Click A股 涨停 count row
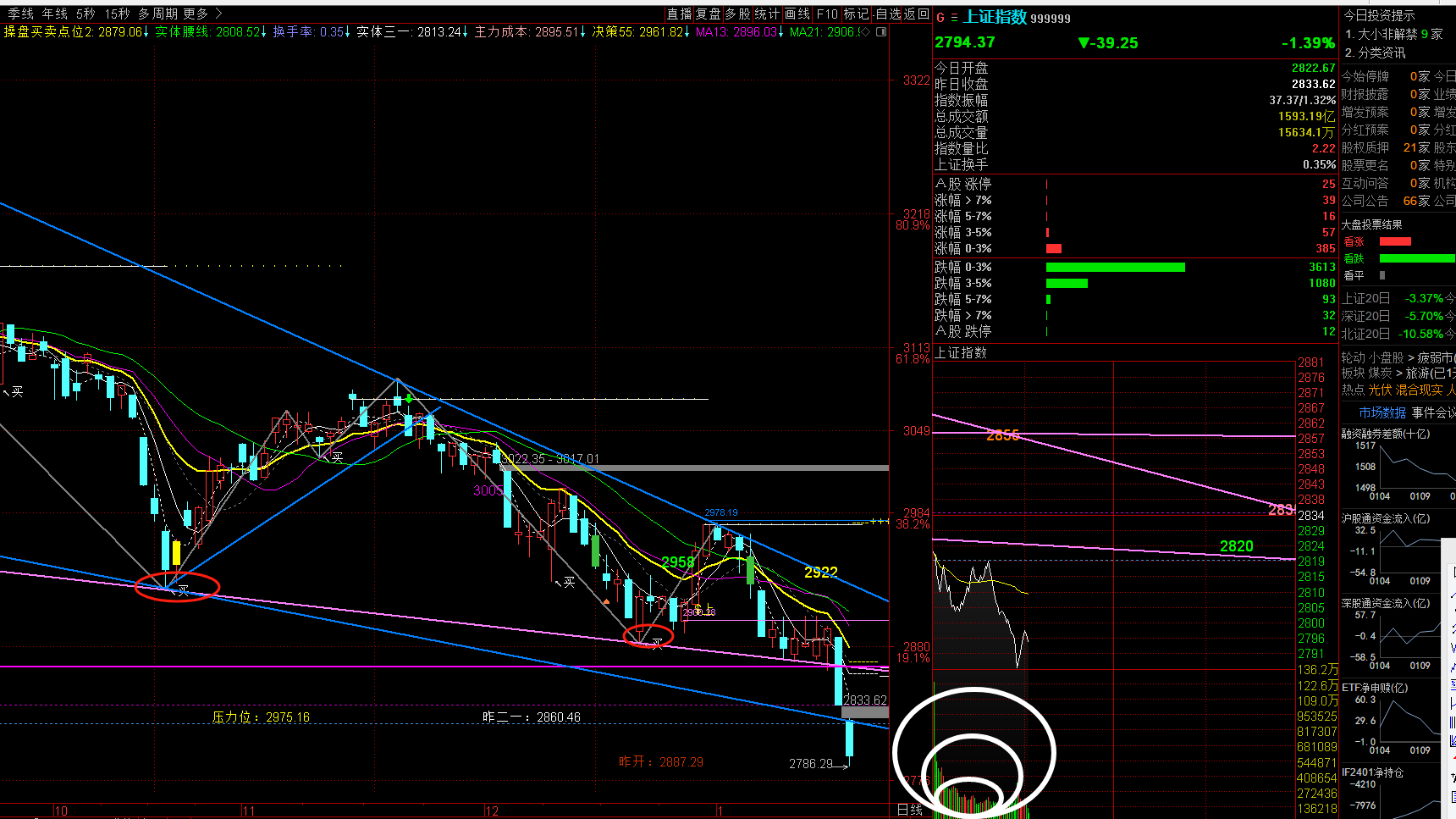This screenshot has height=819, width=1456. (x=1135, y=184)
